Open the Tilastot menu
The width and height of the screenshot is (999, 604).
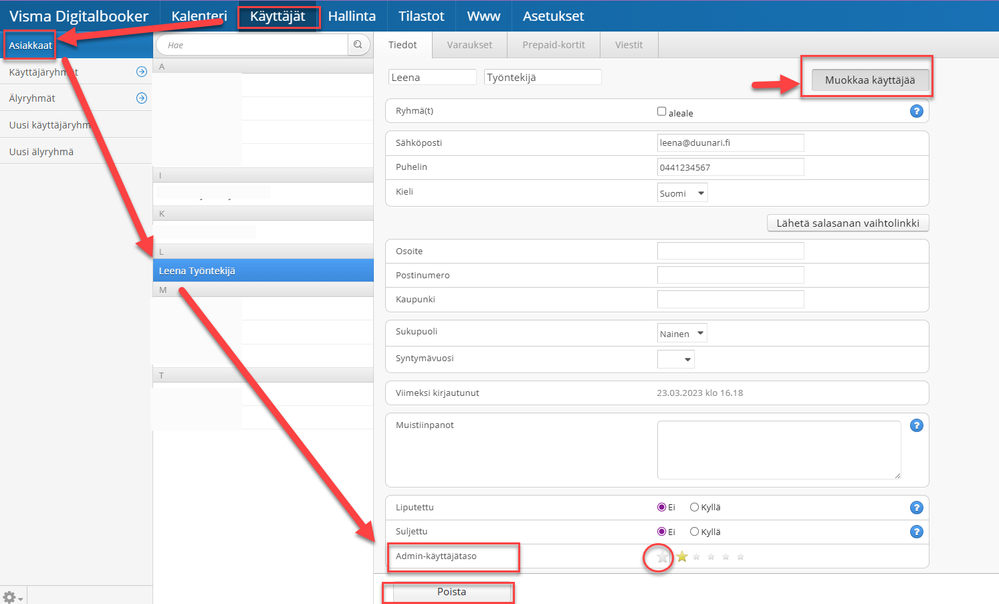click(x=421, y=16)
